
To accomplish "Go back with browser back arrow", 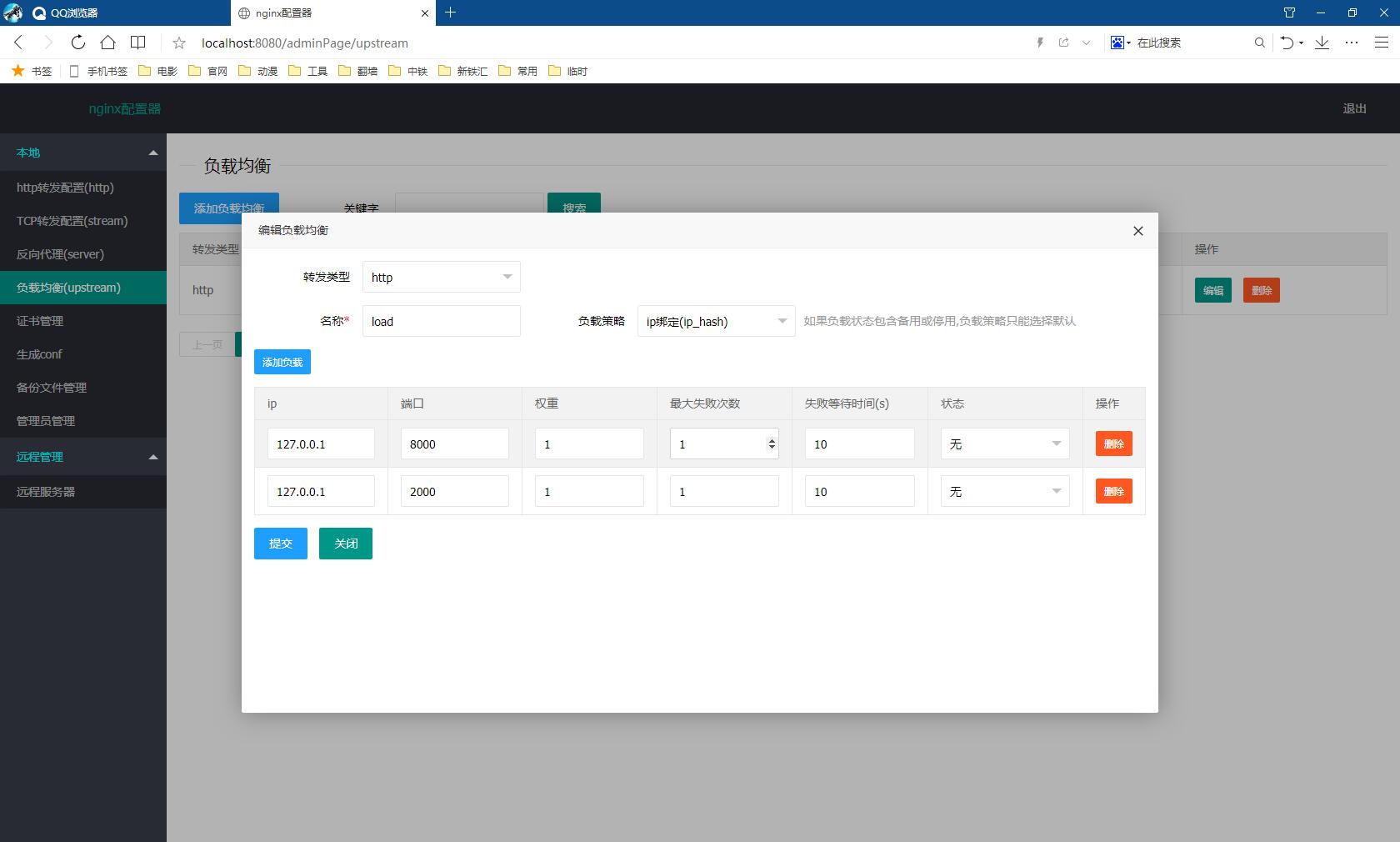I will point(18,43).
